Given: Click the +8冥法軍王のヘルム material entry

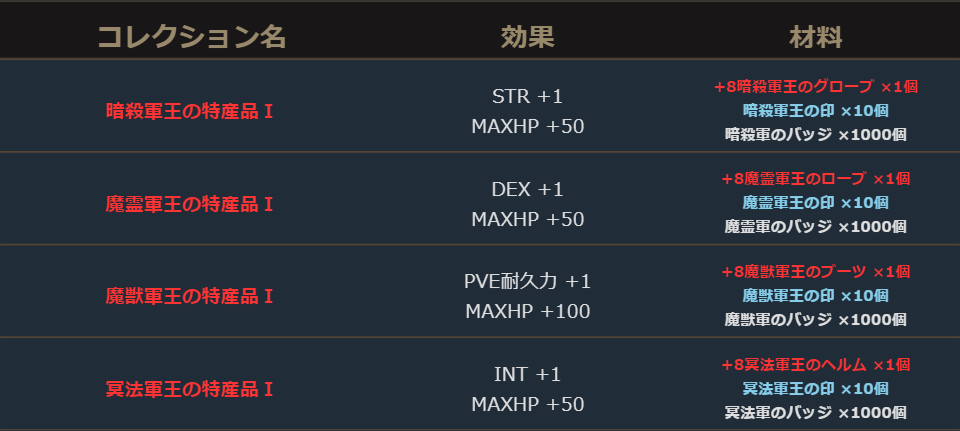Looking at the screenshot, I should point(815,365).
